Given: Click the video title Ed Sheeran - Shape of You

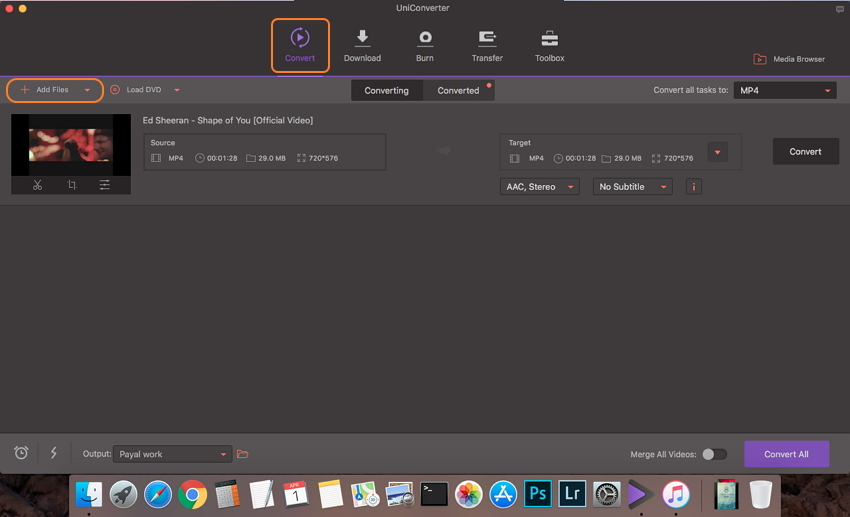Looking at the screenshot, I should pyautogui.click(x=228, y=120).
